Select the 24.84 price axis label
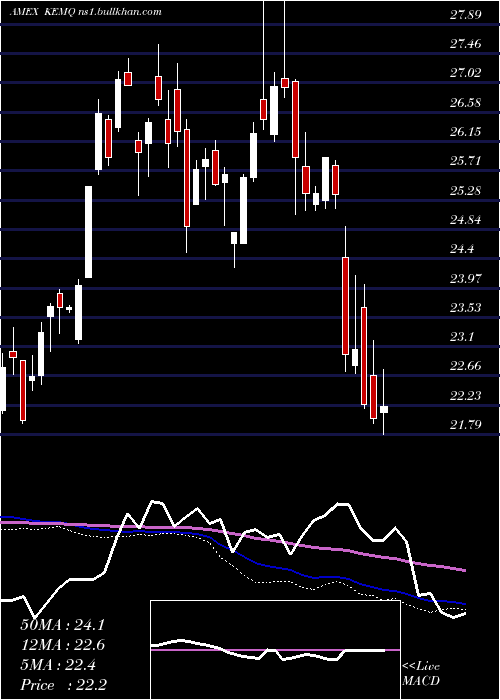This screenshot has width=500, height=700. pyautogui.click(x=466, y=220)
